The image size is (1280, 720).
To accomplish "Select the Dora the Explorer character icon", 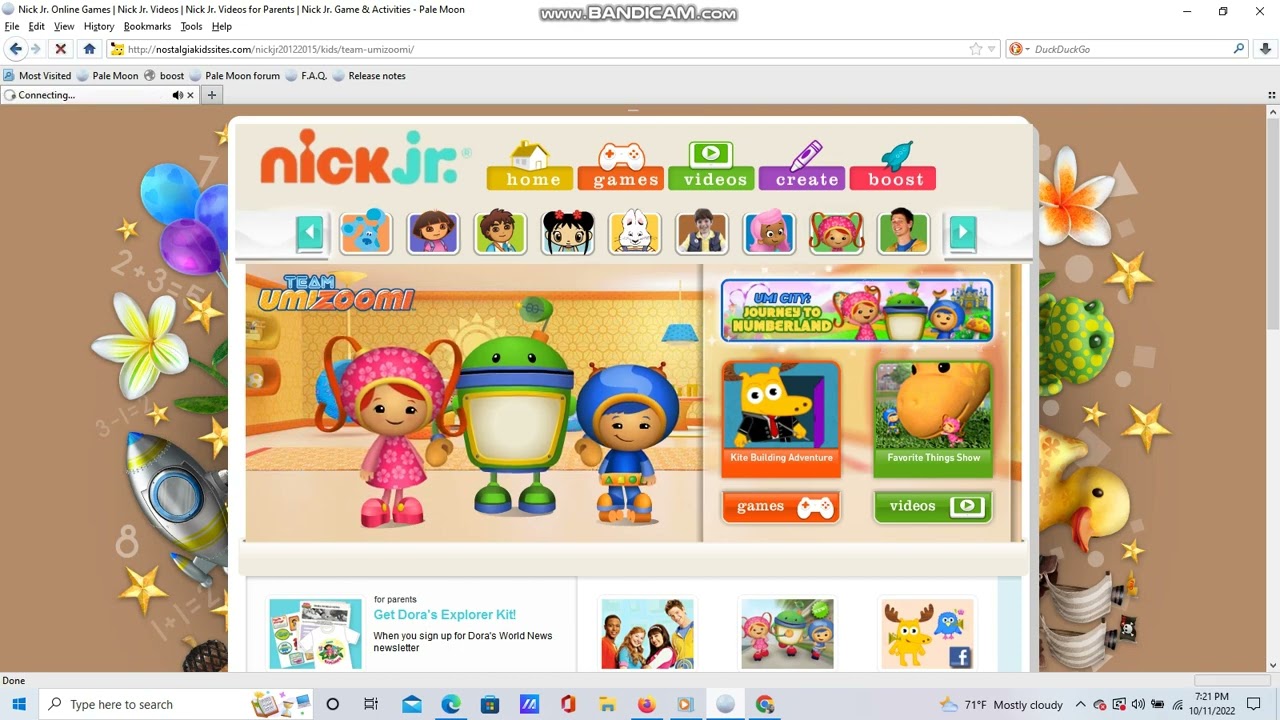I will pos(433,233).
